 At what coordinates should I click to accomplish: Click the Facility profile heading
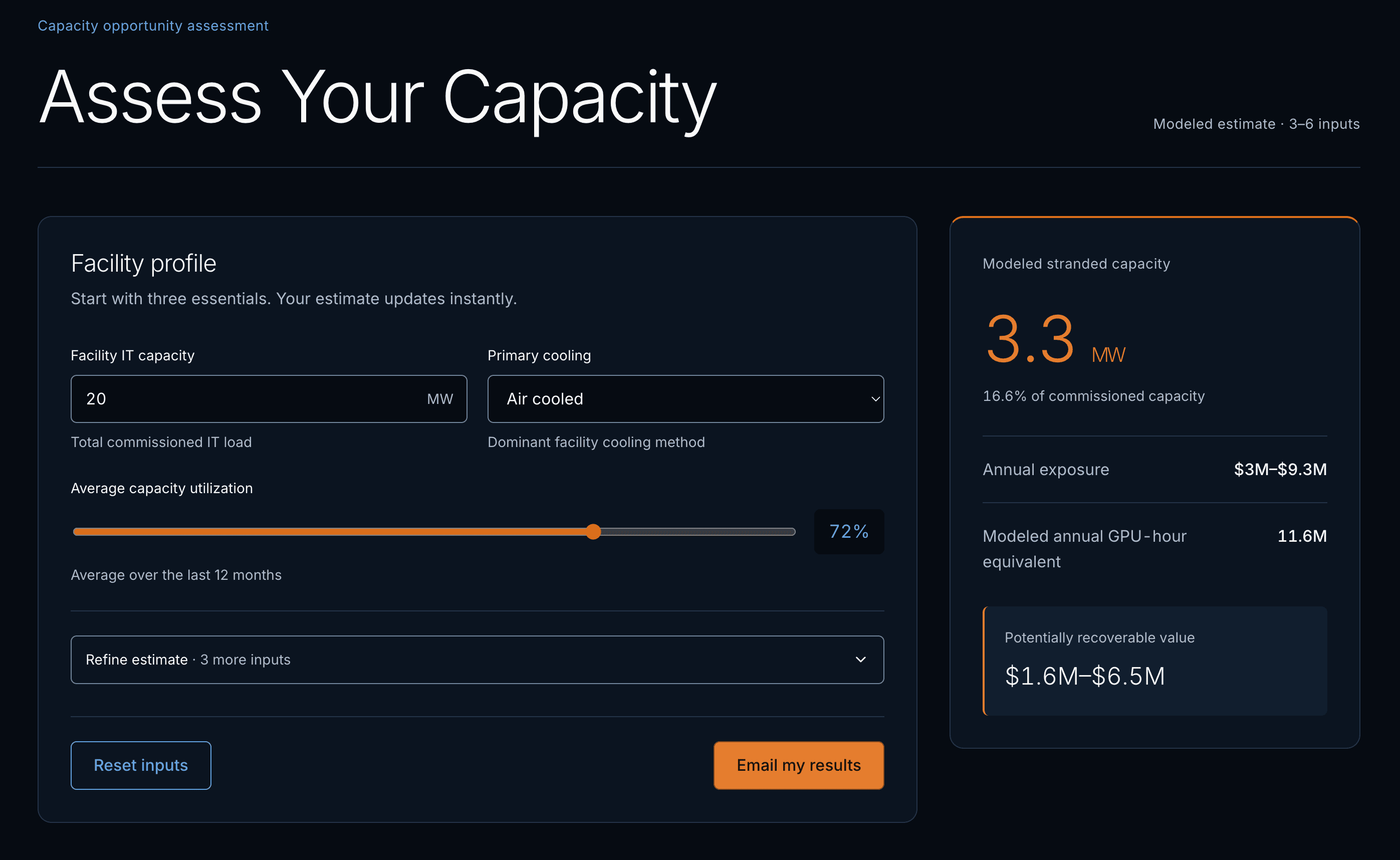pyautogui.click(x=144, y=263)
